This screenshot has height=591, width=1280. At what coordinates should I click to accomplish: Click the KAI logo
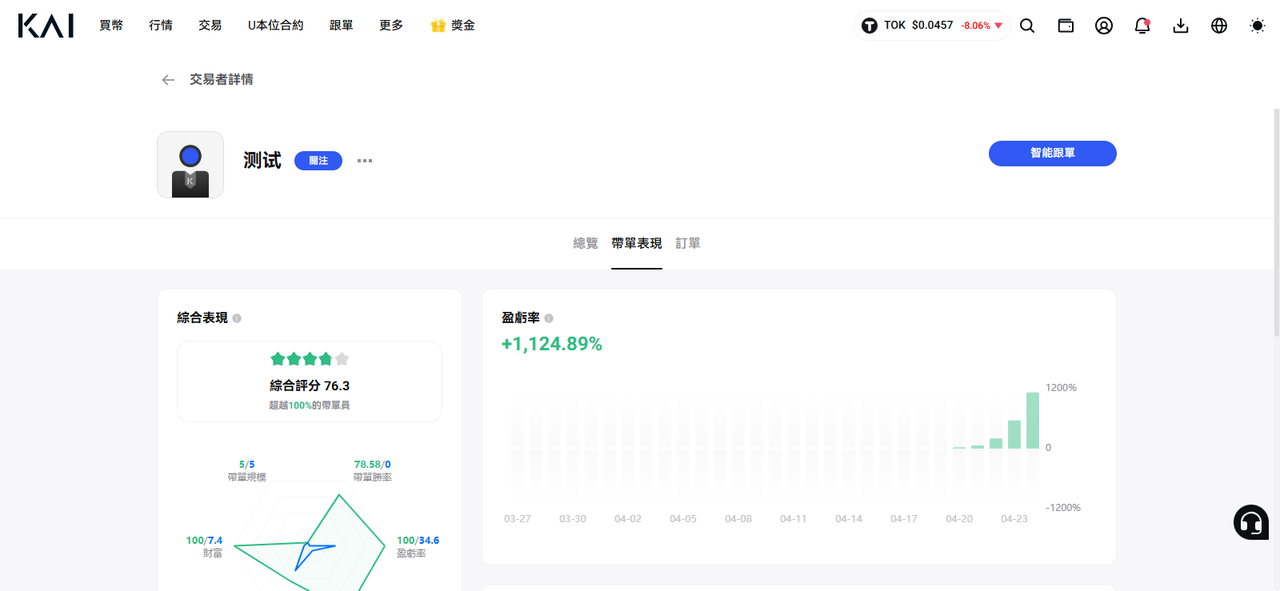click(46, 26)
